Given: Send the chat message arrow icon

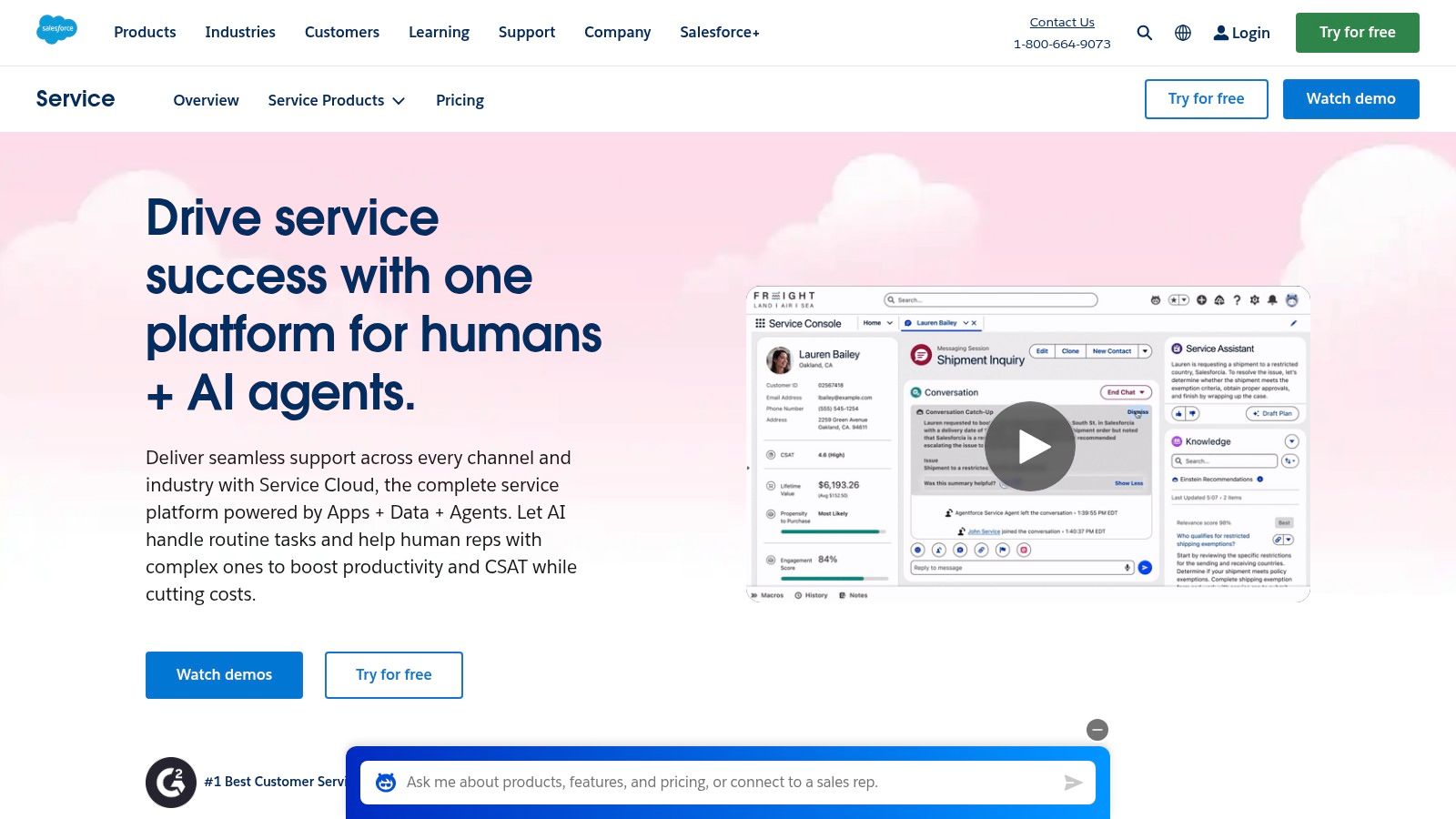Looking at the screenshot, I should pyautogui.click(x=1073, y=783).
